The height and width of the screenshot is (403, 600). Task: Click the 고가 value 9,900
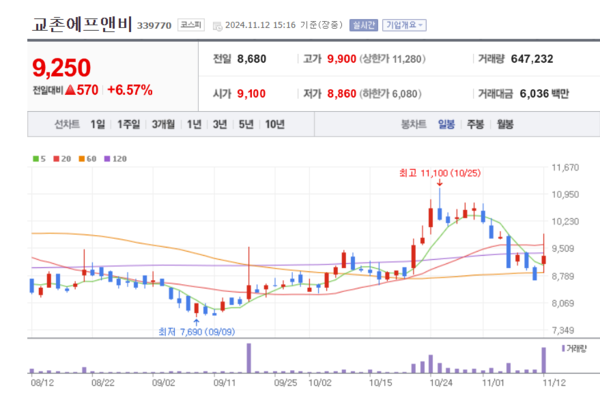click(x=341, y=59)
